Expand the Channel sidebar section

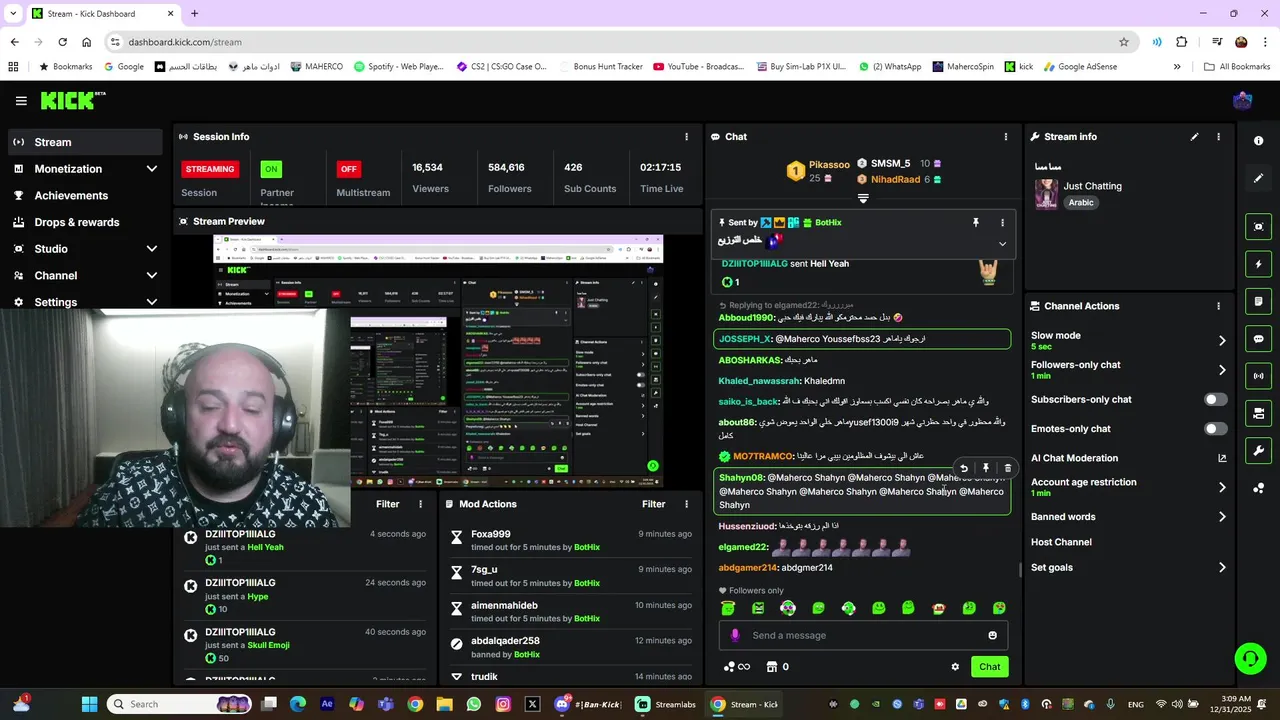152,276
